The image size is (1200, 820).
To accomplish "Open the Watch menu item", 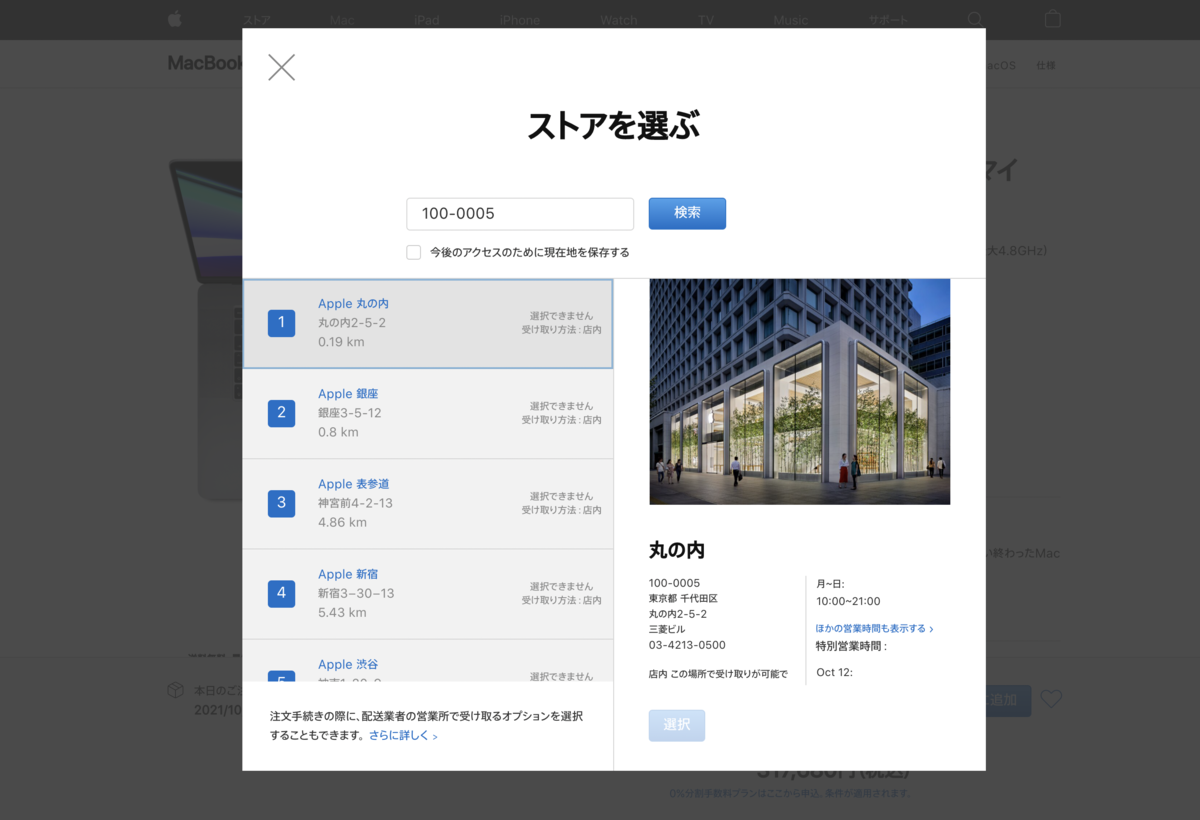I will click(x=619, y=20).
